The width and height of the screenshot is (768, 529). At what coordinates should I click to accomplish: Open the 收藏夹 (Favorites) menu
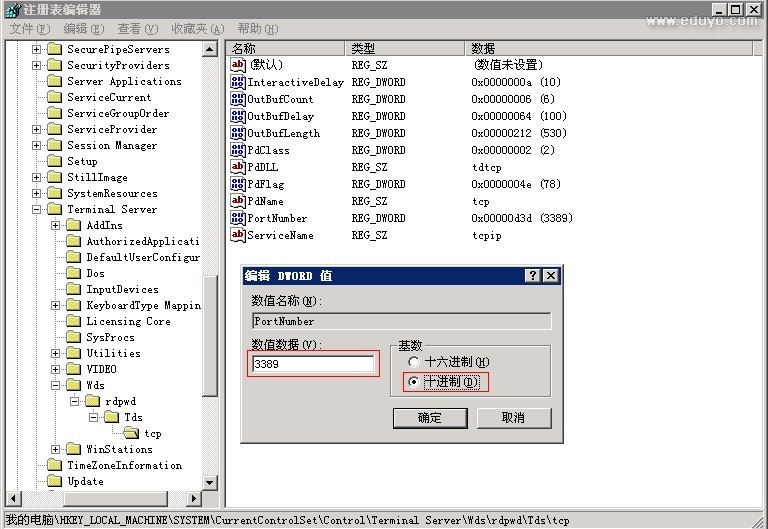197,29
